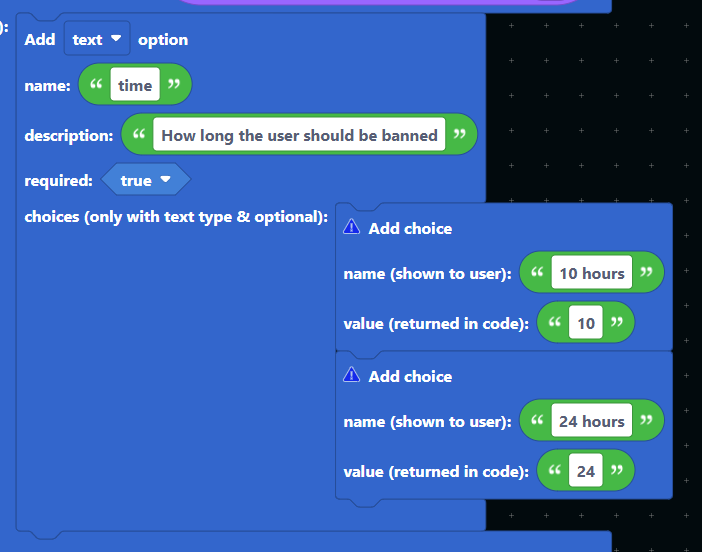Click 'name (shown to user):' label beside '24 hours'
The image size is (702, 552).
point(428,422)
